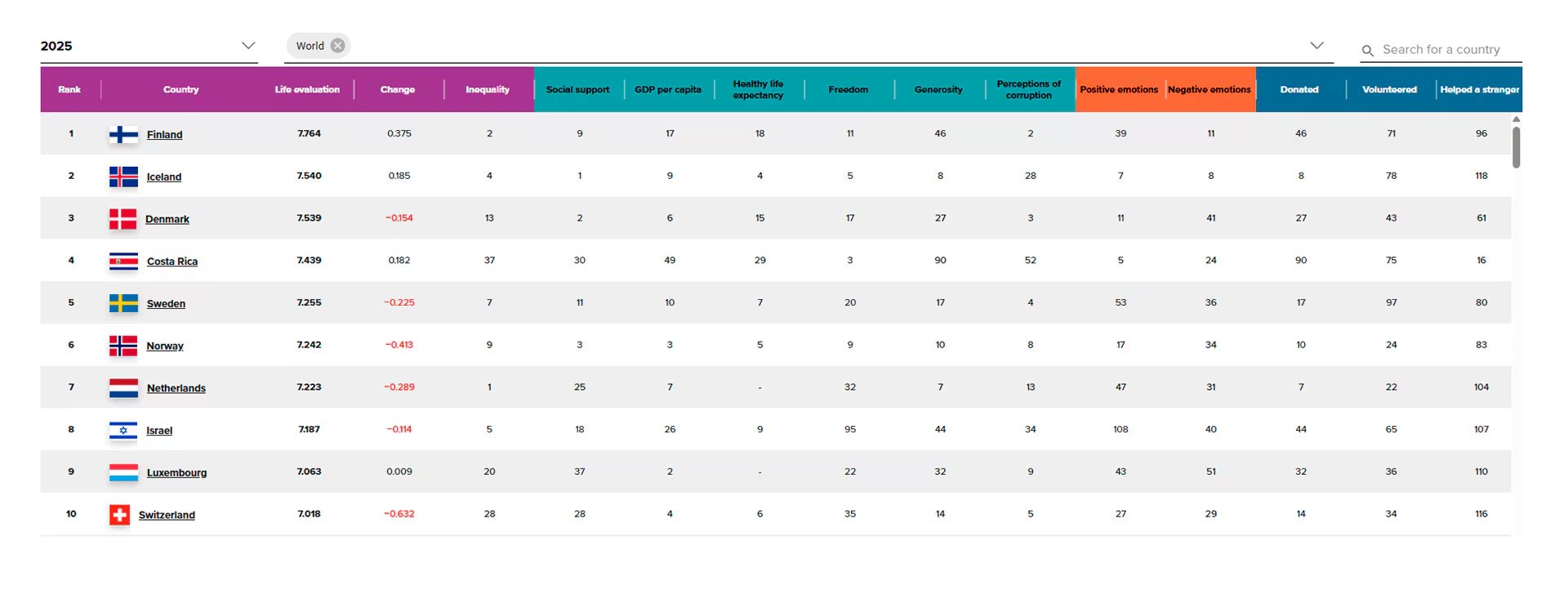
Task: Click the Switzerland flag icon
Action: [119, 515]
